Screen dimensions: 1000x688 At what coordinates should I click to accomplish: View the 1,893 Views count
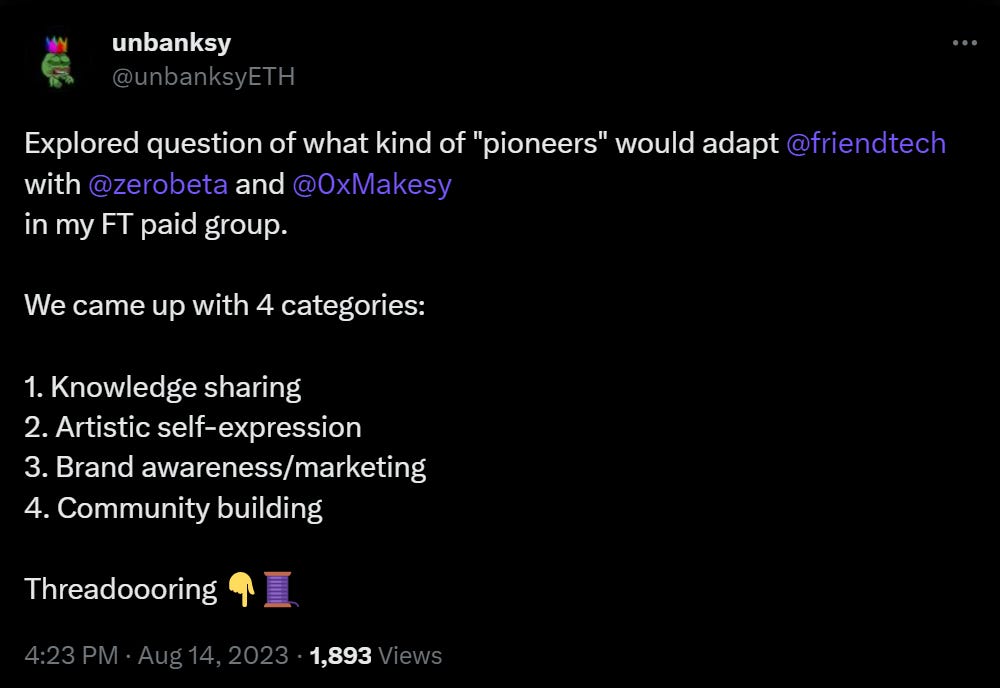click(x=376, y=656)
